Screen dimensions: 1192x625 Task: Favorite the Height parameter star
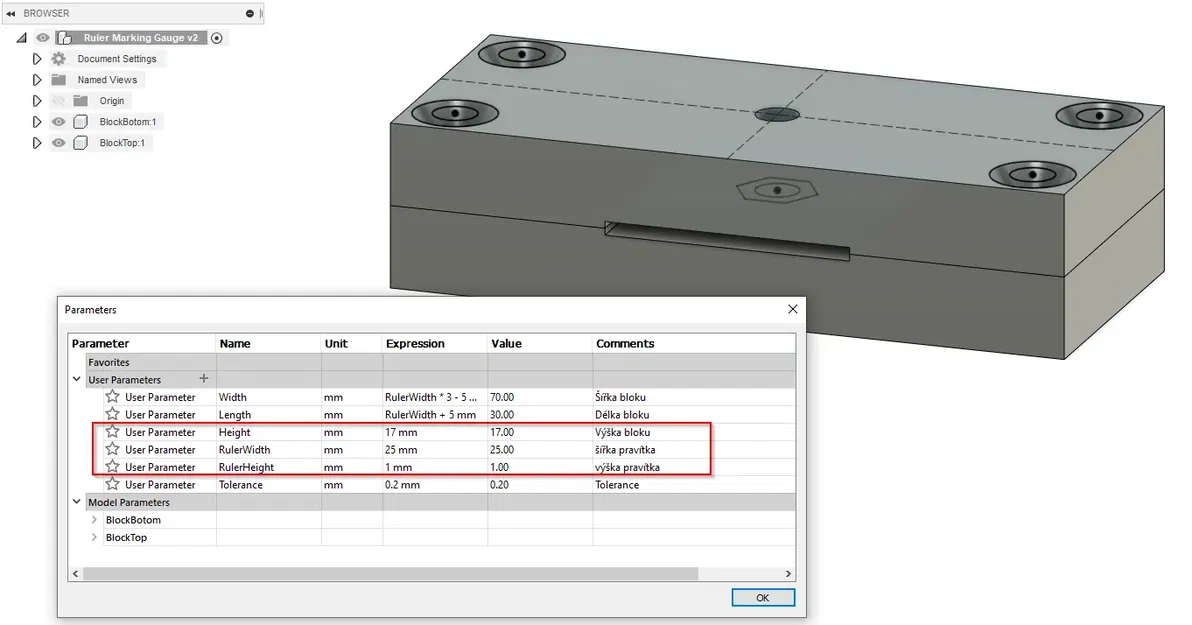coord(113,431)
